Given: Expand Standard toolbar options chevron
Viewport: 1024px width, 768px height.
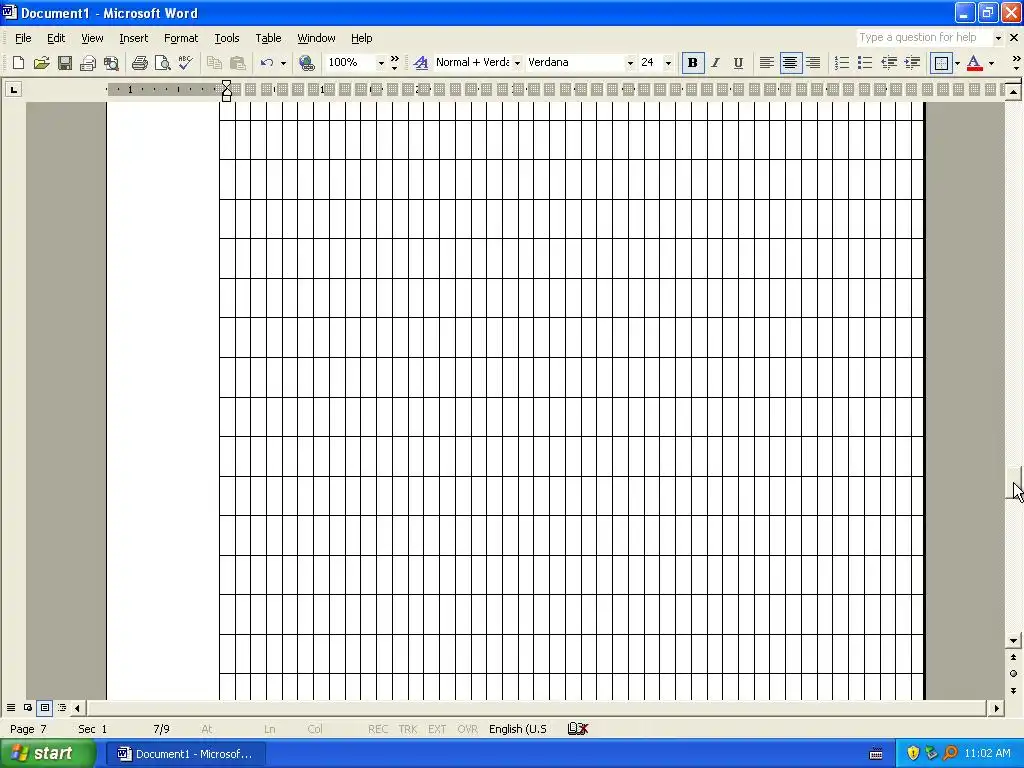Looking at the screenshot, I should pyautogui.click(x=394, y=63).
